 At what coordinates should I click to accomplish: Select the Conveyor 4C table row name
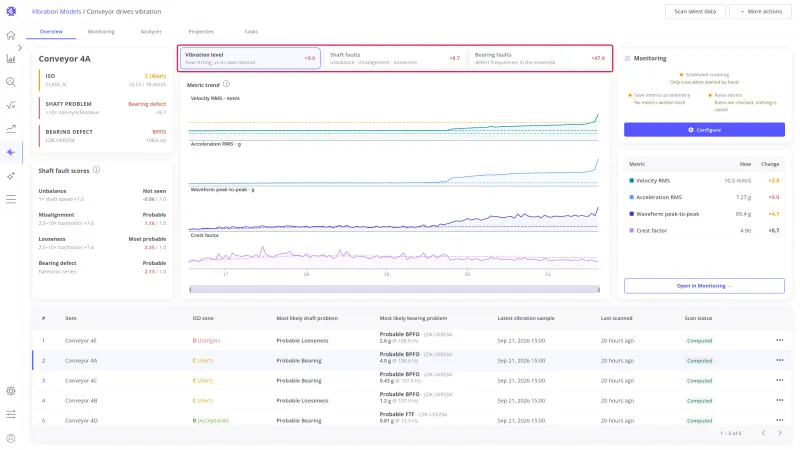click(81, 381)
